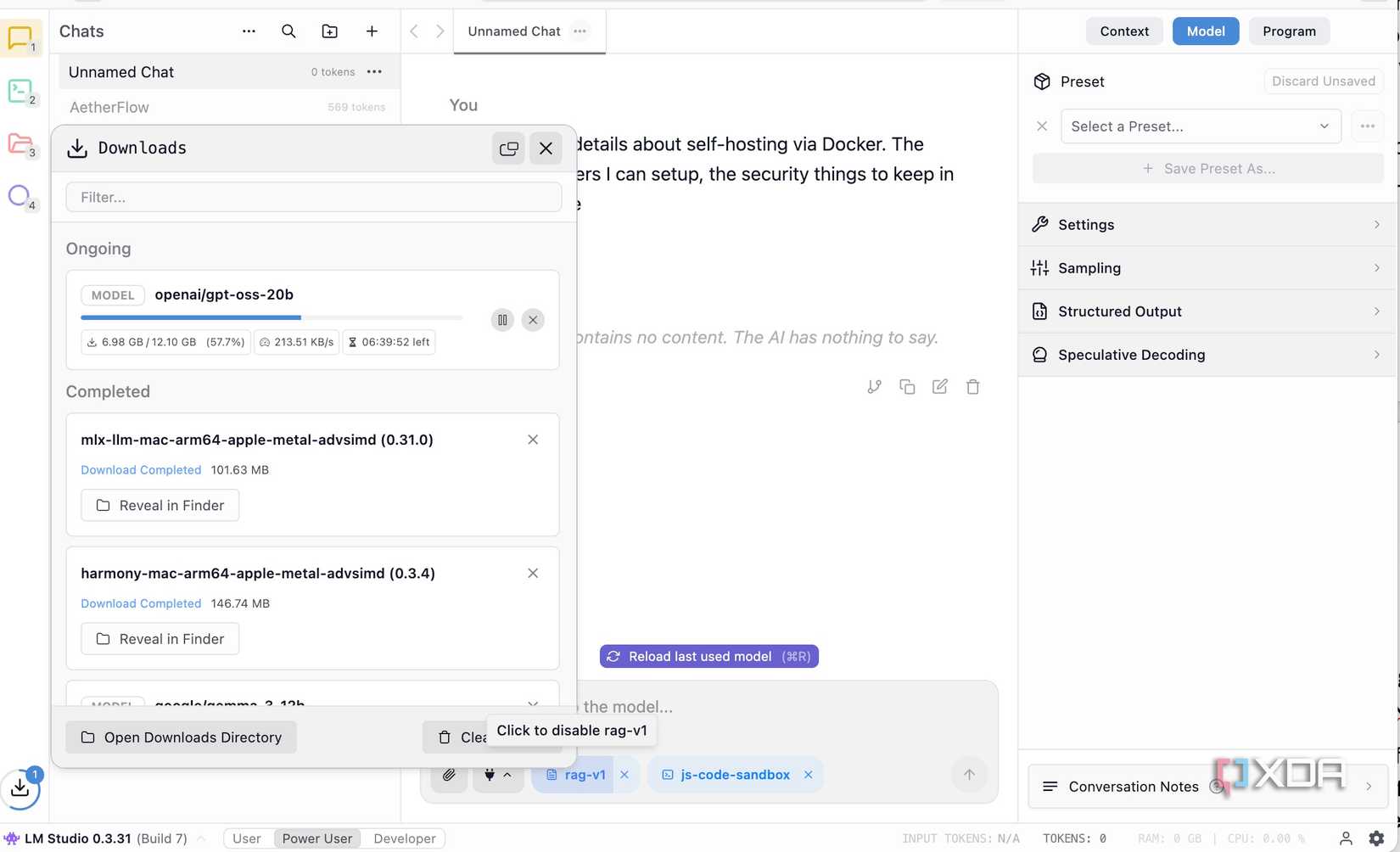Switch to User mode

pyautogui.click(x=247, y=838)
